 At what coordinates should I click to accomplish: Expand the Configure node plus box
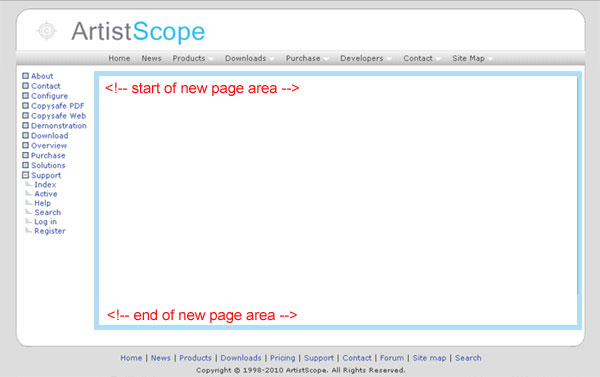tap(25, 96)
